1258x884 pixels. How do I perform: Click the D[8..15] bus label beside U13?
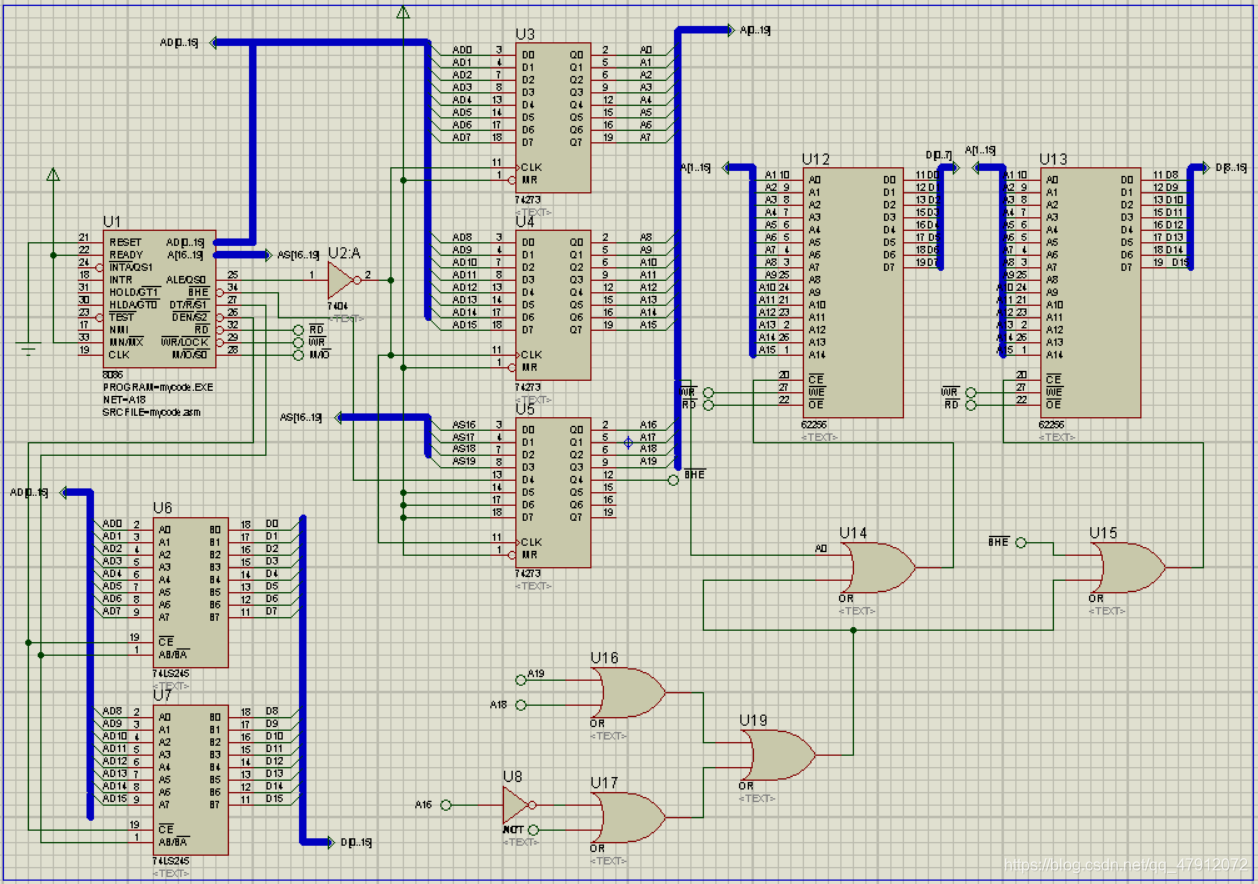click(x=1230, y=167)
